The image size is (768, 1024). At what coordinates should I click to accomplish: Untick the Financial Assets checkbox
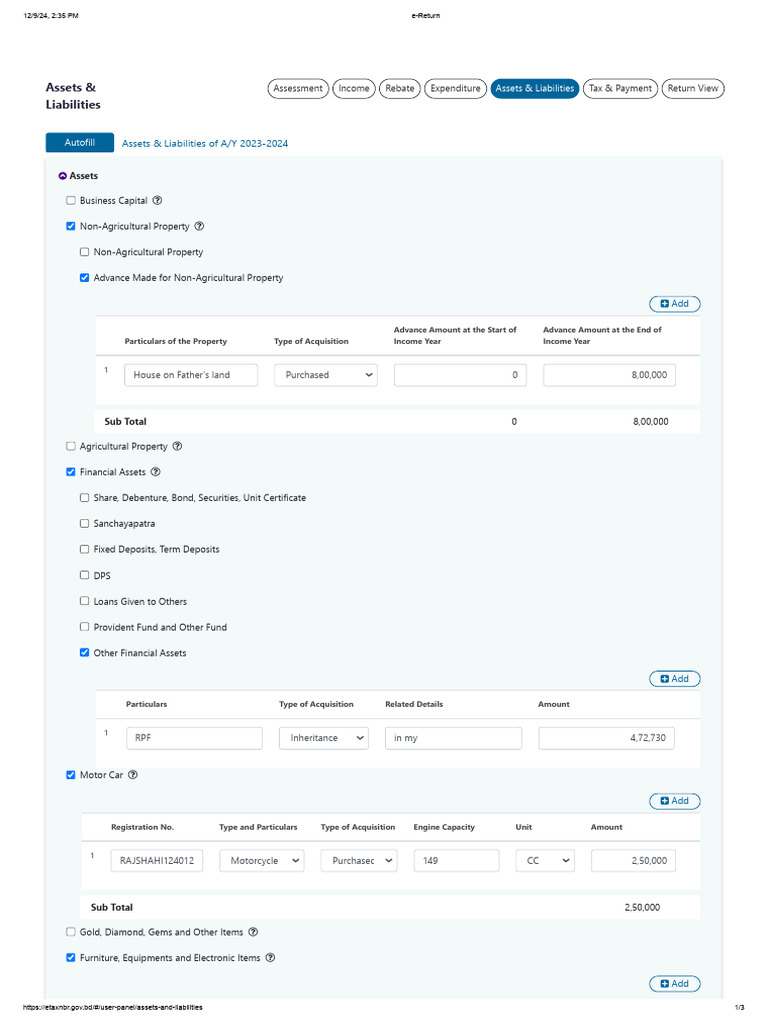(71, 472)
